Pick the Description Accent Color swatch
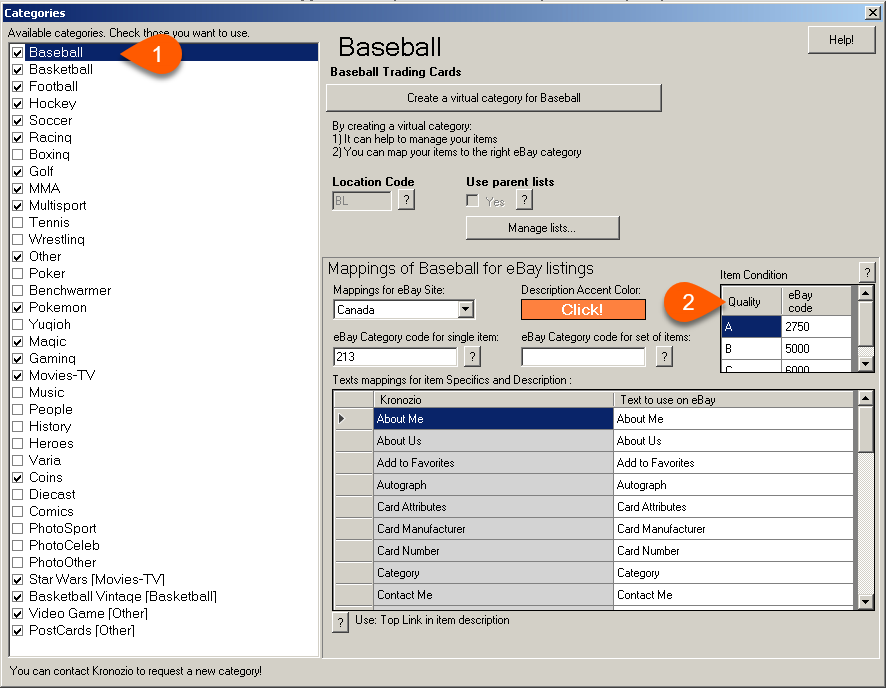This screenshot has width=886, height=688. pos(583,310)
